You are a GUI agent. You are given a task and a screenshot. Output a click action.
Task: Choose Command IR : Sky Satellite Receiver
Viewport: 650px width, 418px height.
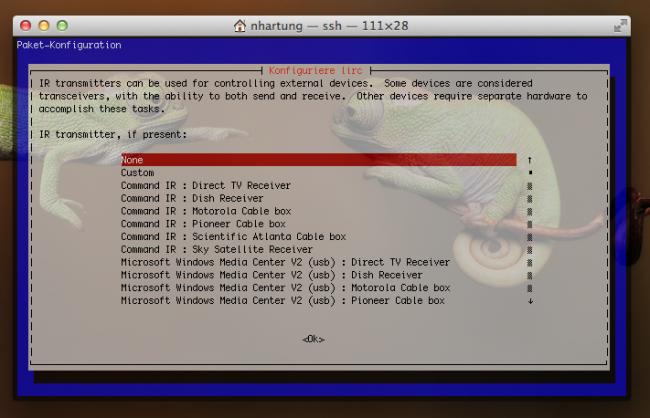tap(217, 250)
